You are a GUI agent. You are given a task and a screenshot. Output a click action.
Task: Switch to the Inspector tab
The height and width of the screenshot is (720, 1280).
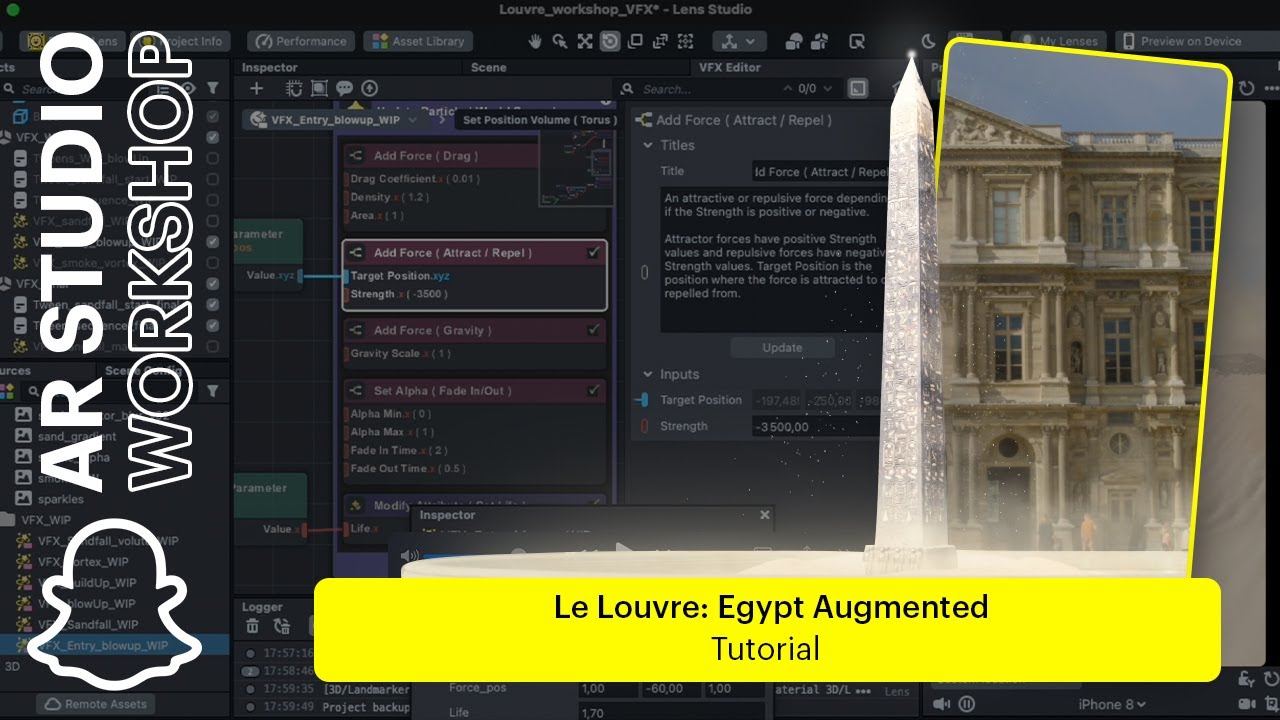(x=269, y=68)
